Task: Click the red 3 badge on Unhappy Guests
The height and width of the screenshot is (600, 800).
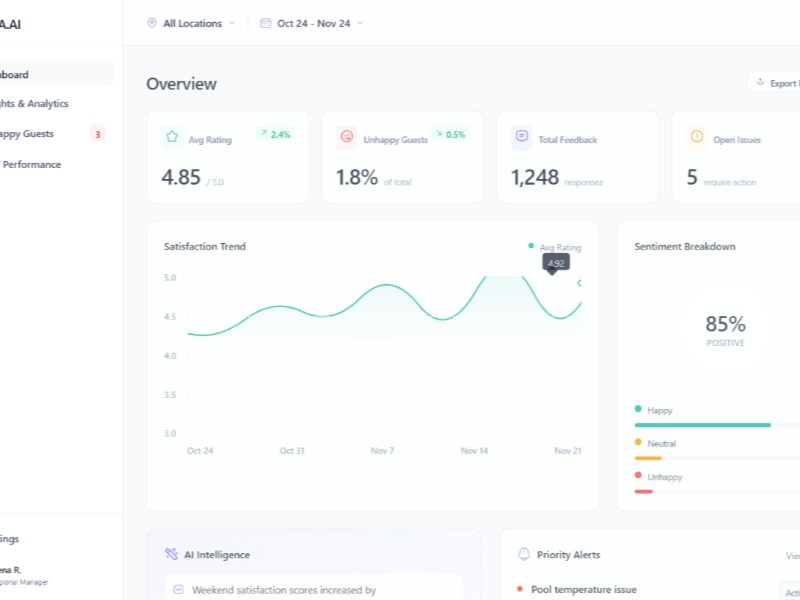Action: coord(97,134)
